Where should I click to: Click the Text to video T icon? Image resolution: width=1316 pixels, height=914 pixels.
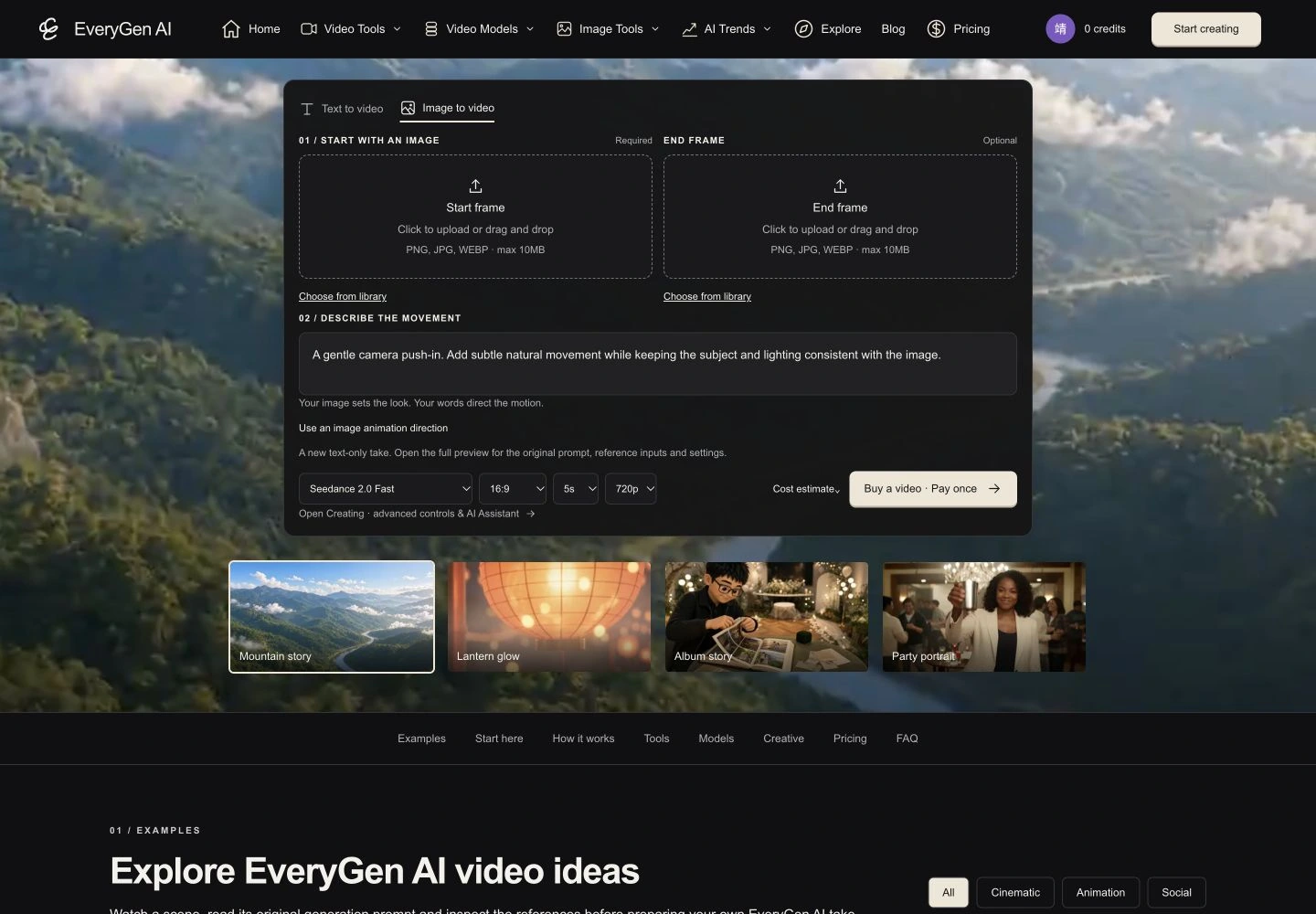click(307, 109)
